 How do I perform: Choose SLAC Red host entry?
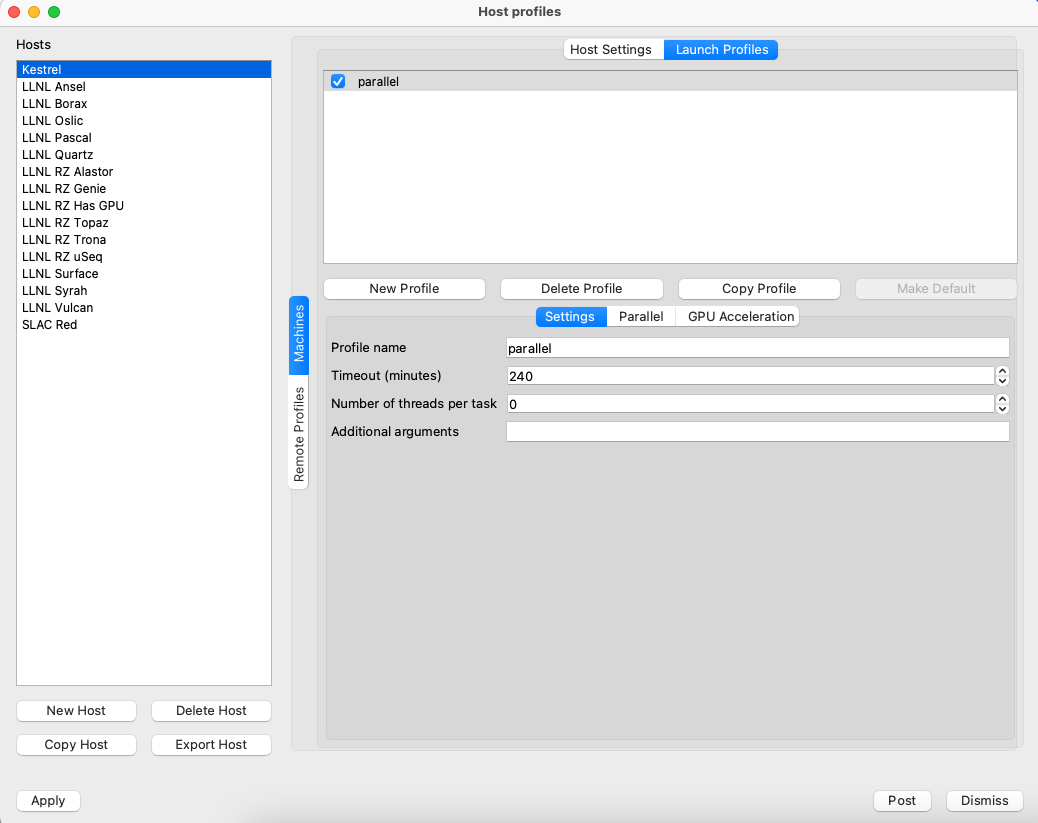[49, 325]
